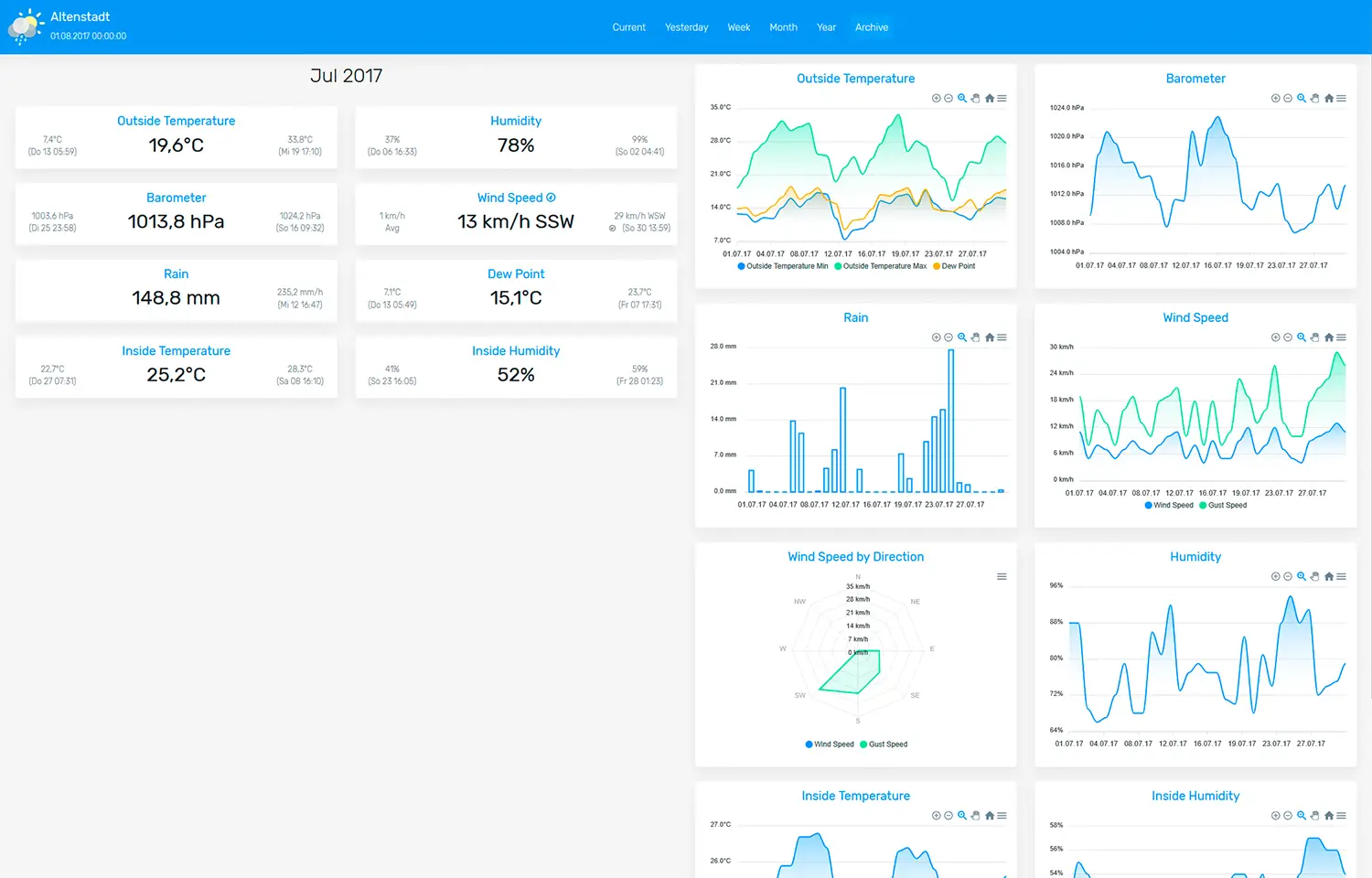Screen dimensions: 1372x878
Task: Zoom out on the Outside Temperature chart
Action: click(949, 98)
